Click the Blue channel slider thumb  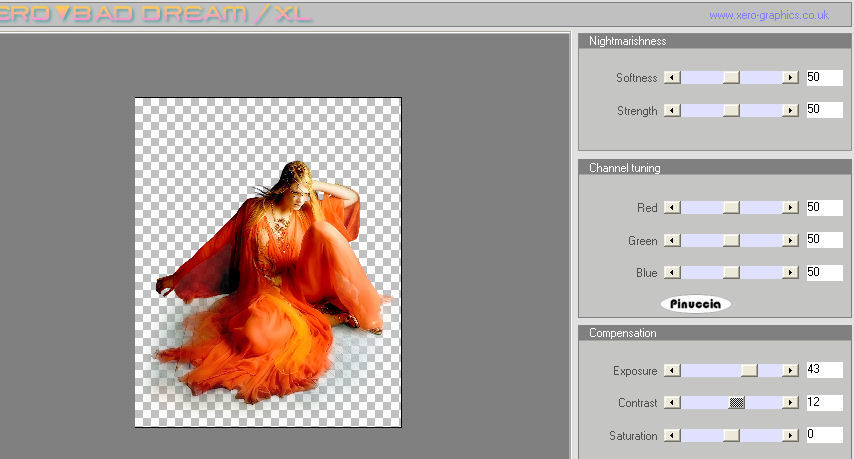[x=731, y=272]
